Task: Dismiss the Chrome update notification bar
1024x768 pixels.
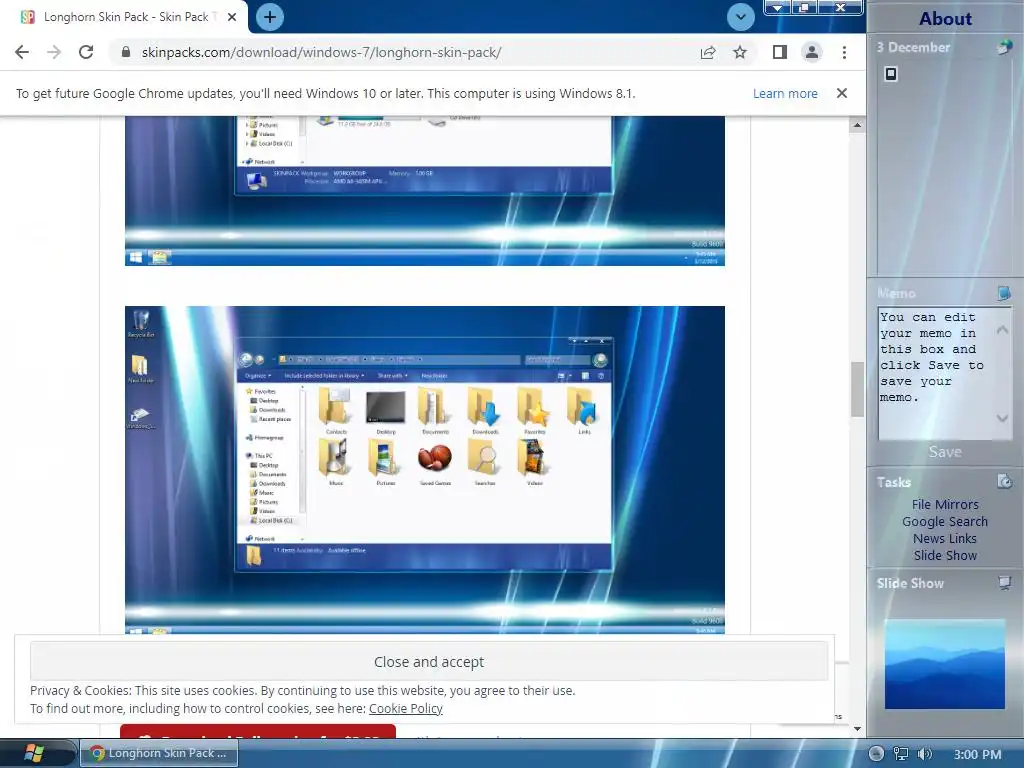Action: 842,93
